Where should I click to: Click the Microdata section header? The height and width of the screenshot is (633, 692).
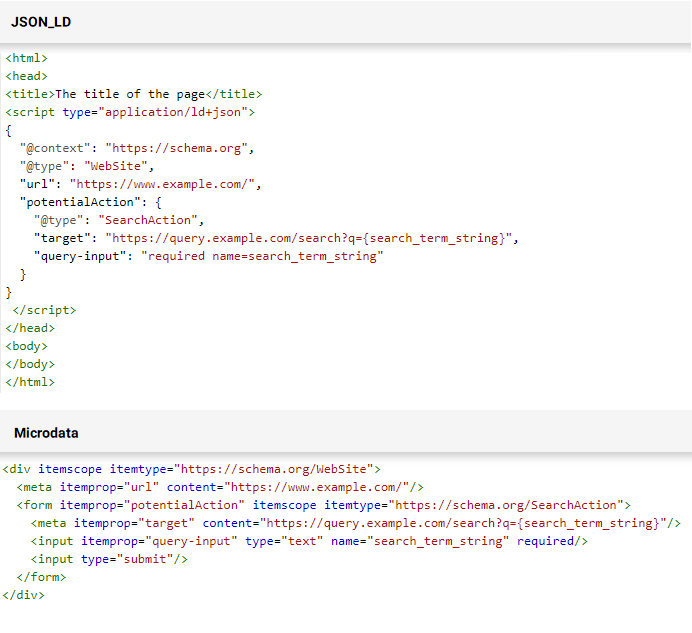46,433
